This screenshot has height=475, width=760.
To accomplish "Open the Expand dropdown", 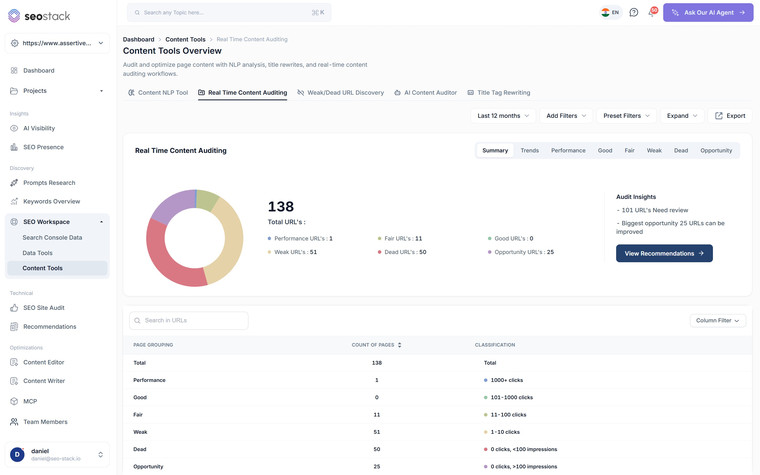I will [682, 116].
